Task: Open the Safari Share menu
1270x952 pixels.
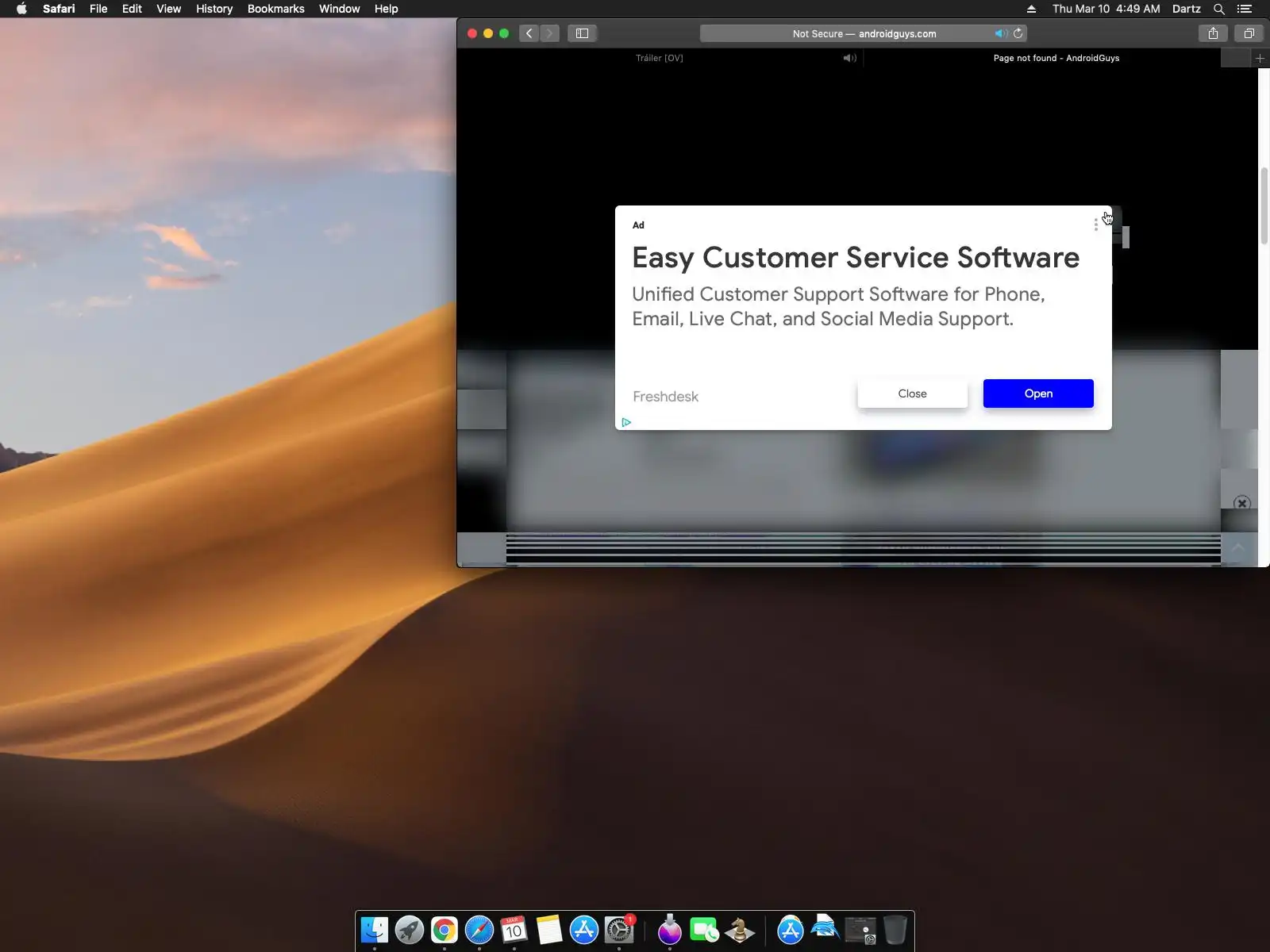Action: (1213, 33)
